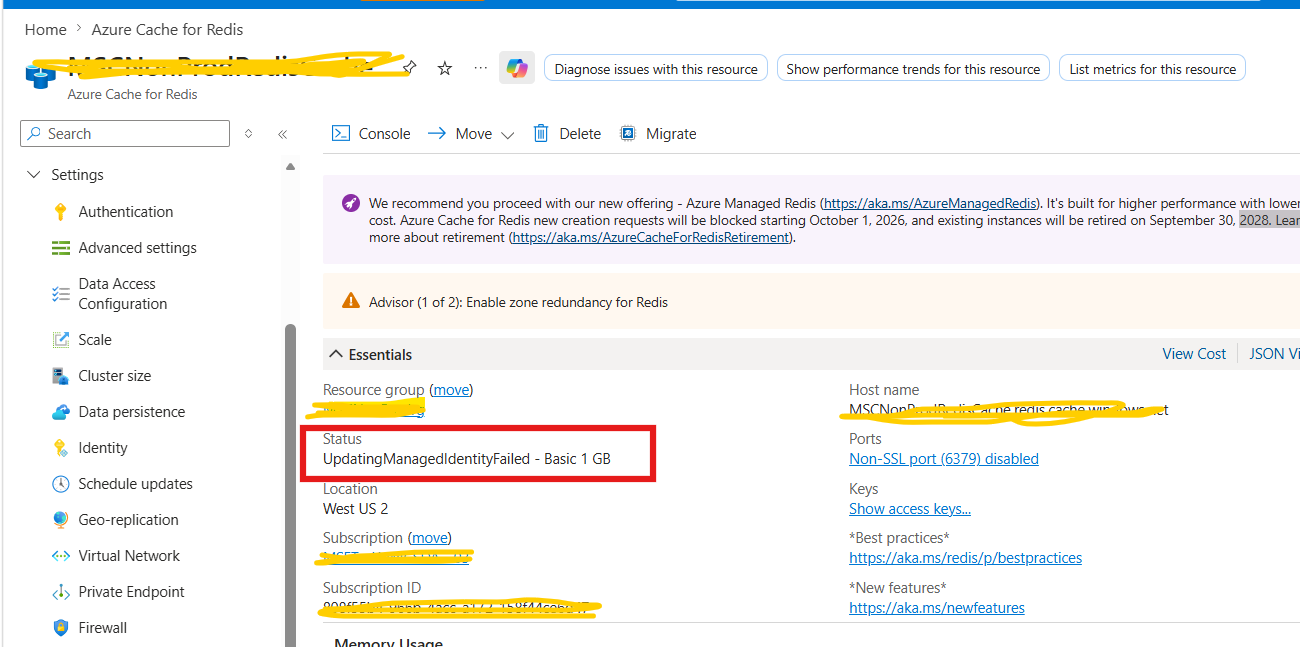Go to Home breadcrumb
Screen dimensions: 1300x647
click(x=45, y=29)
